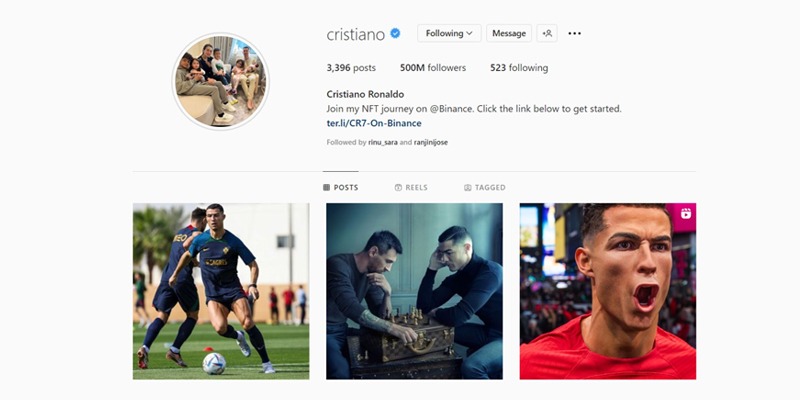Click the chevron arrow in Following button
Viewport: 800px width, 400px height.
469,33
